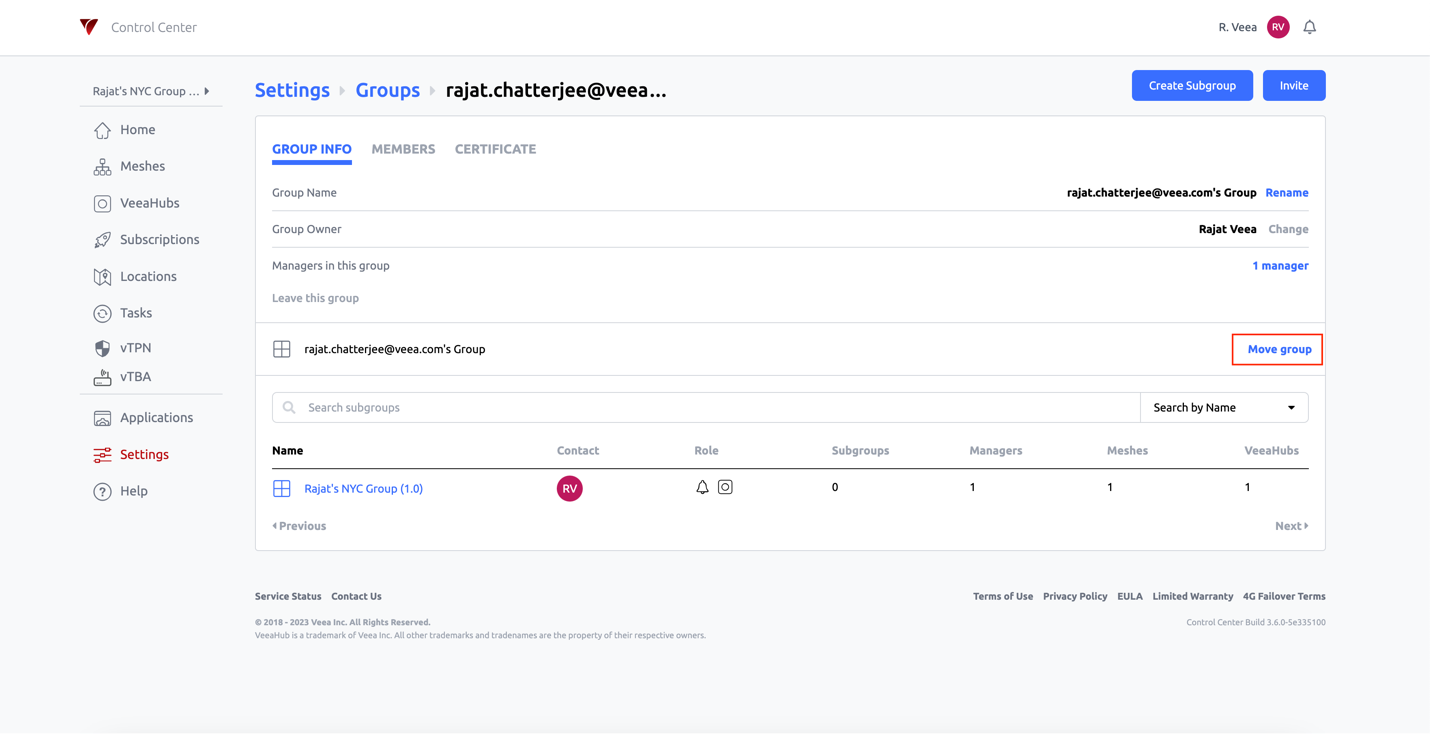Open 4G Failover Terms footer link
This screenshot has width=1430, height=736.
click(x=1284, y=596)
